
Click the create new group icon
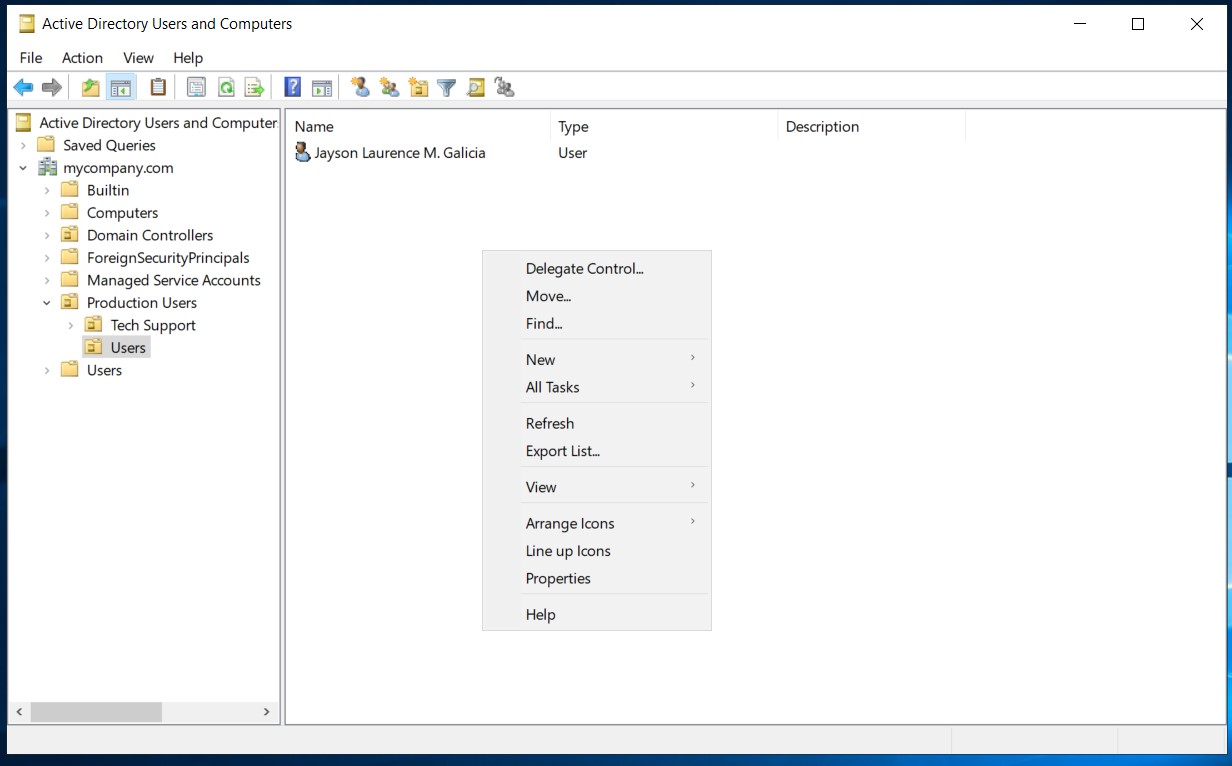point(389,88)
